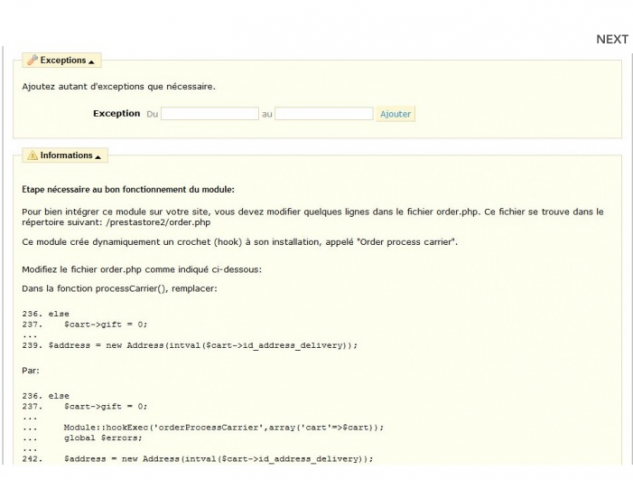Click 'Ajoutez autant d'exceptions que nécessaire' text

(118, 87)
